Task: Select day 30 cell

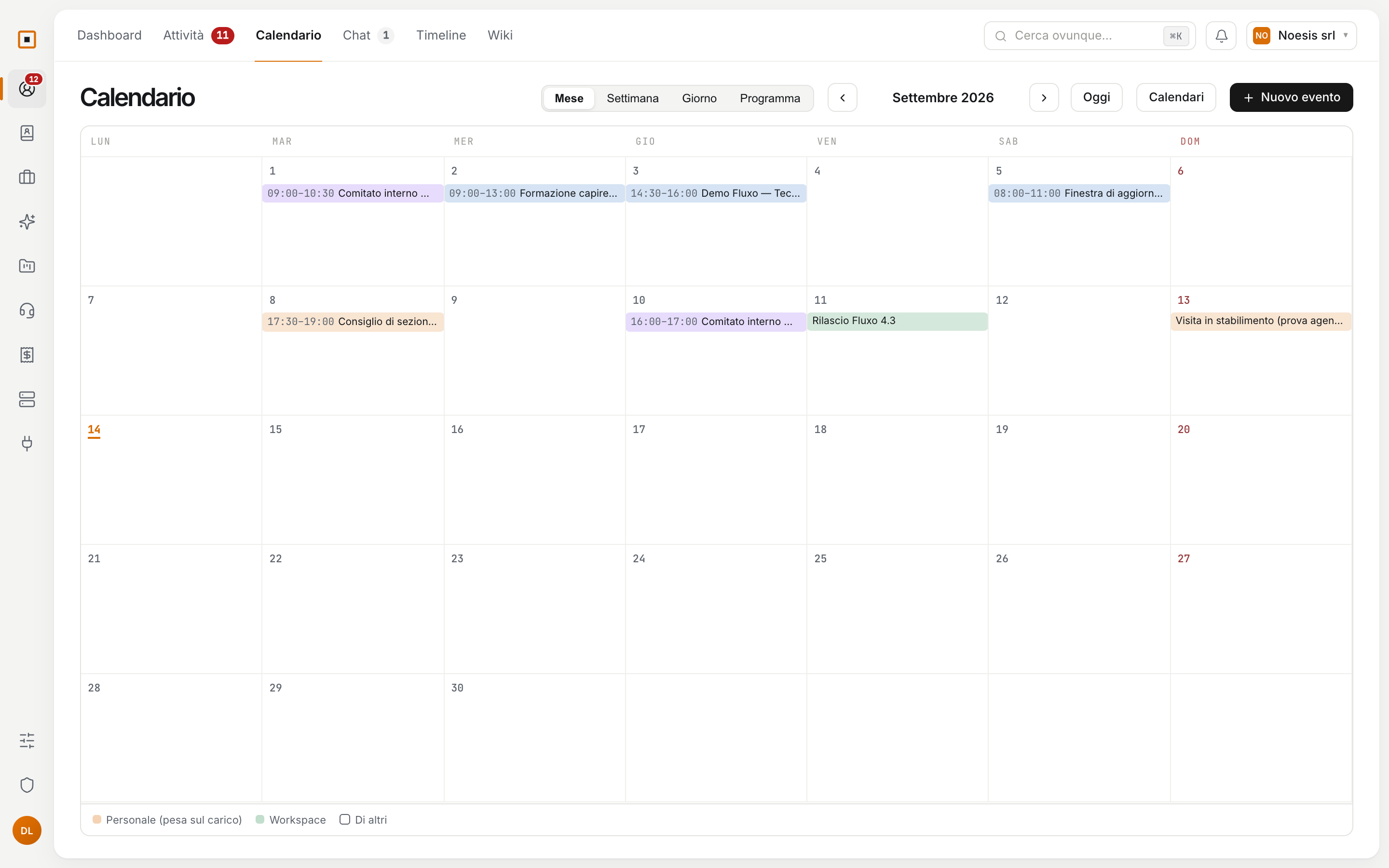Action: click(534, 738)
